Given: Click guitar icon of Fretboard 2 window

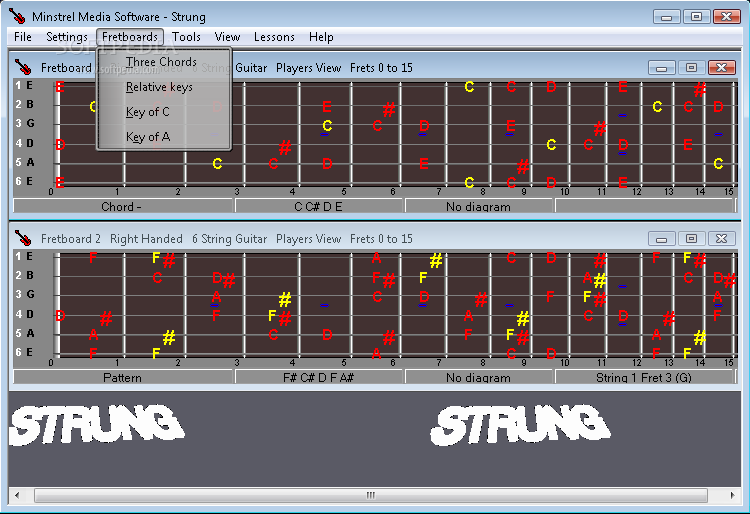Looking at the screenshot, I should pyautogui.click(x=22, y=238).
